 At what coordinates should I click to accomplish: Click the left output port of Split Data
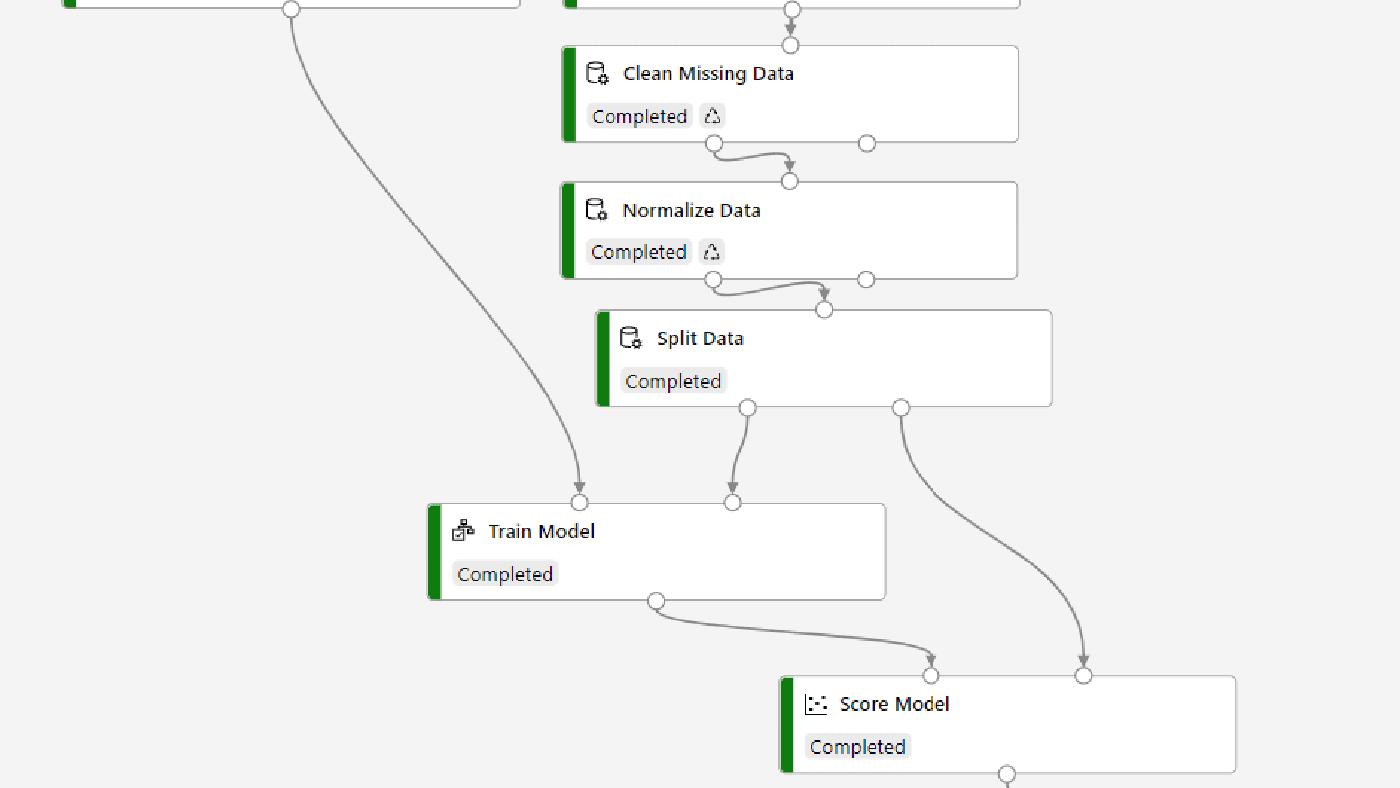[x=747, y=407]
